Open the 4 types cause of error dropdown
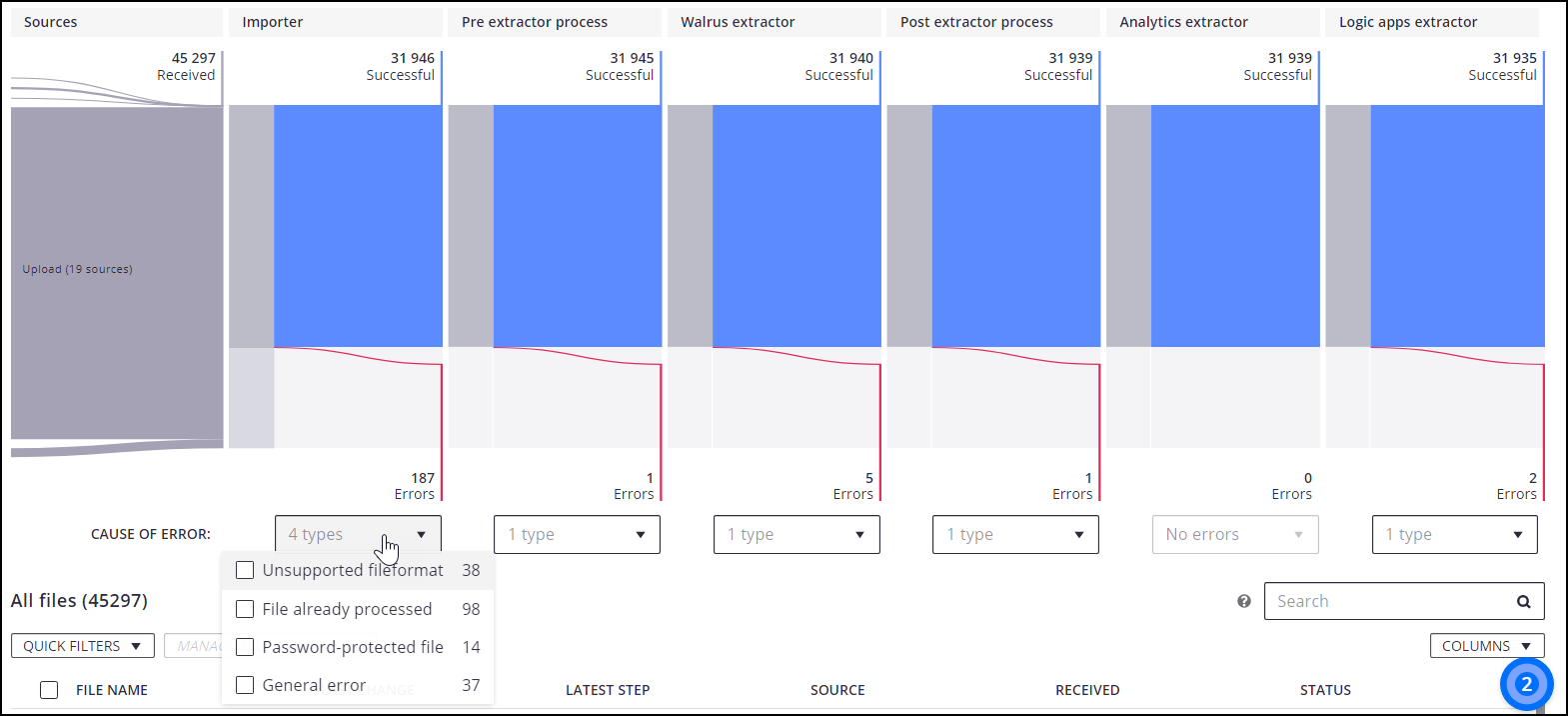1568x716 pixels. [357, 534]
